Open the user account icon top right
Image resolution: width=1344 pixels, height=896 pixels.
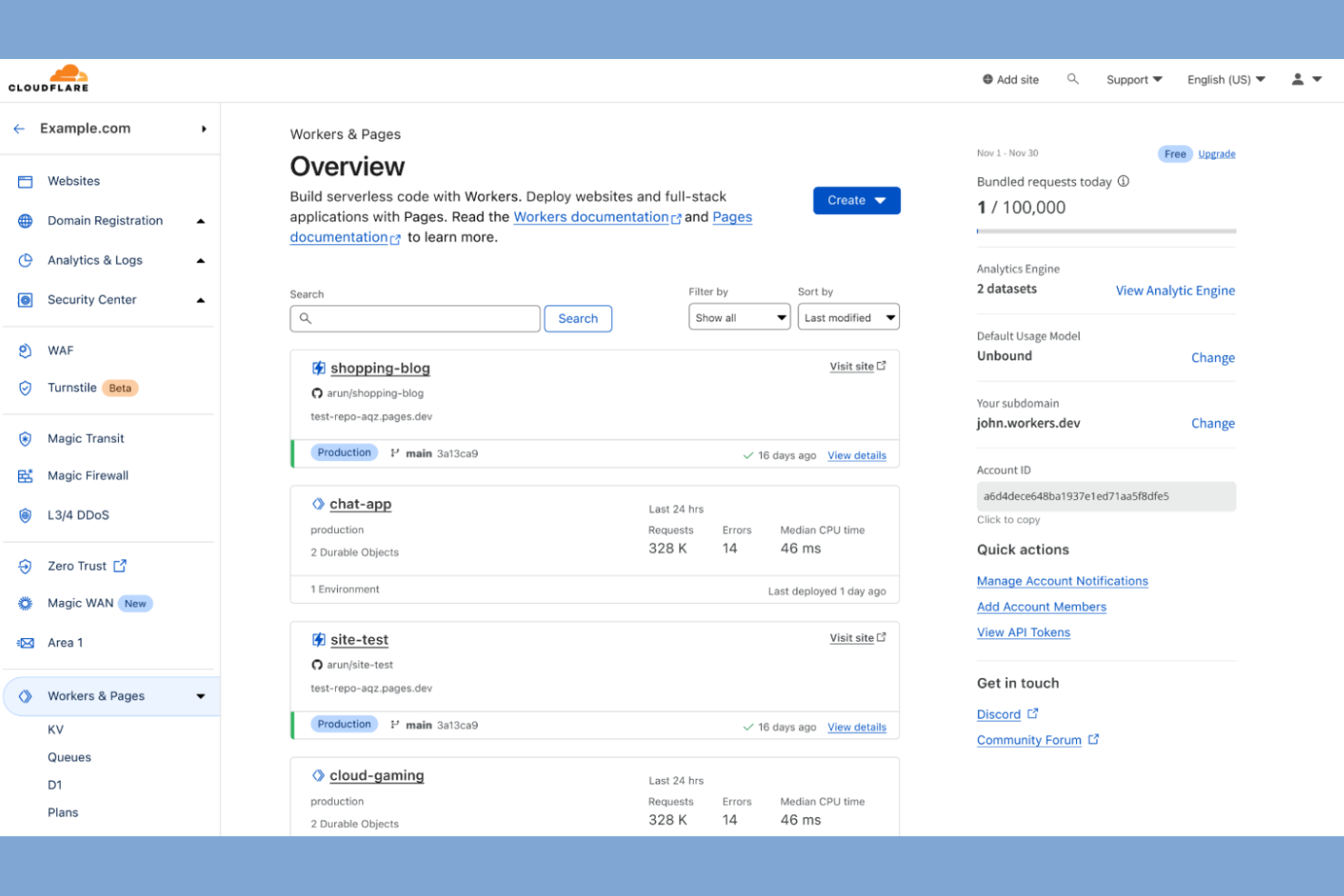click(x=1297, y=79)
